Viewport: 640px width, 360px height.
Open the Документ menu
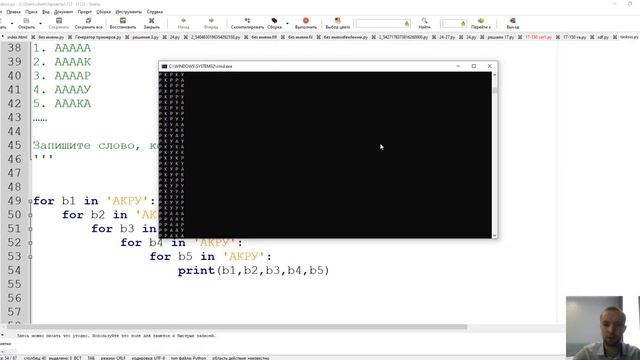63,12
